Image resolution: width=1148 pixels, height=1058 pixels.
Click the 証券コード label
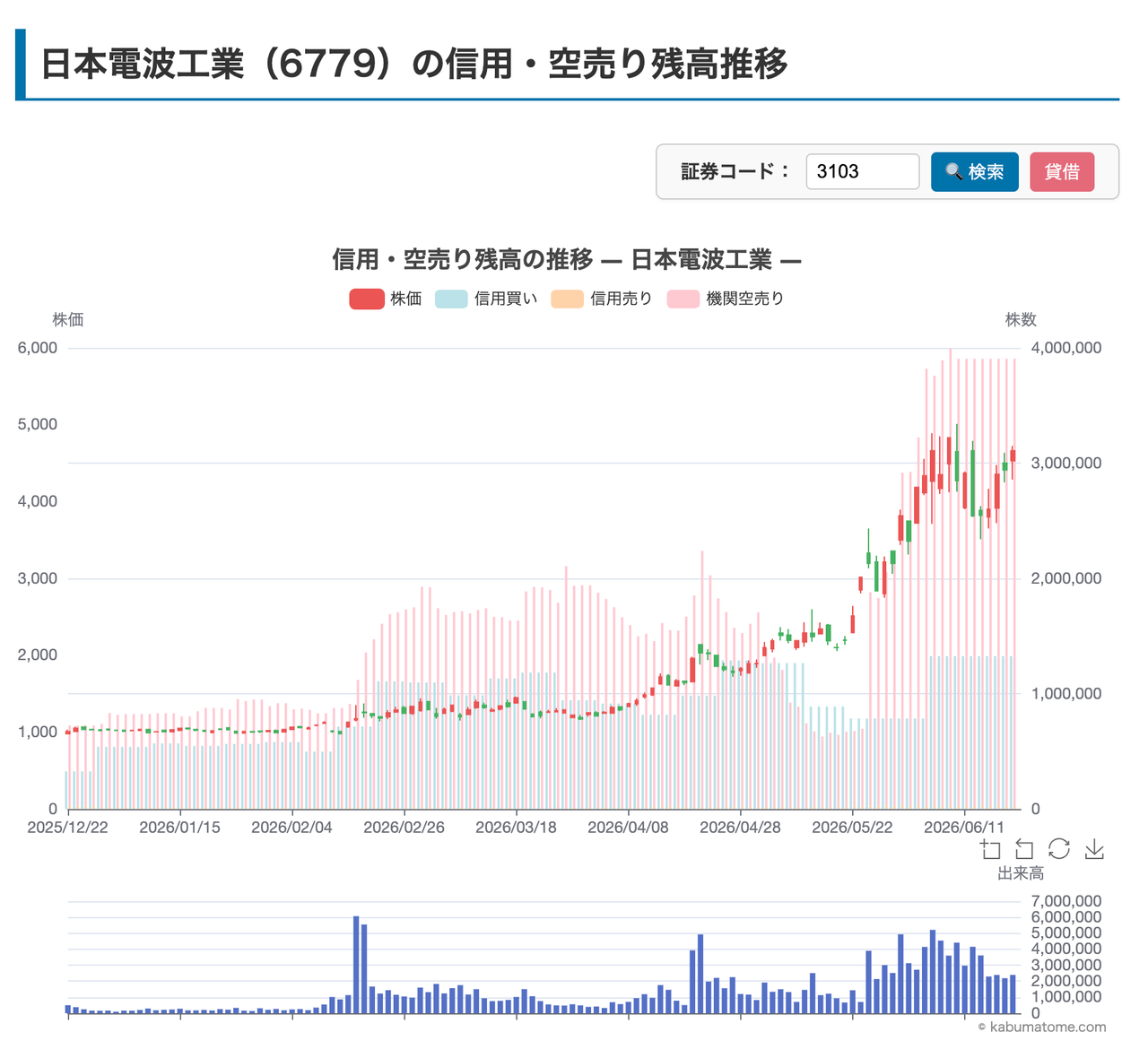tap(735, 171)
